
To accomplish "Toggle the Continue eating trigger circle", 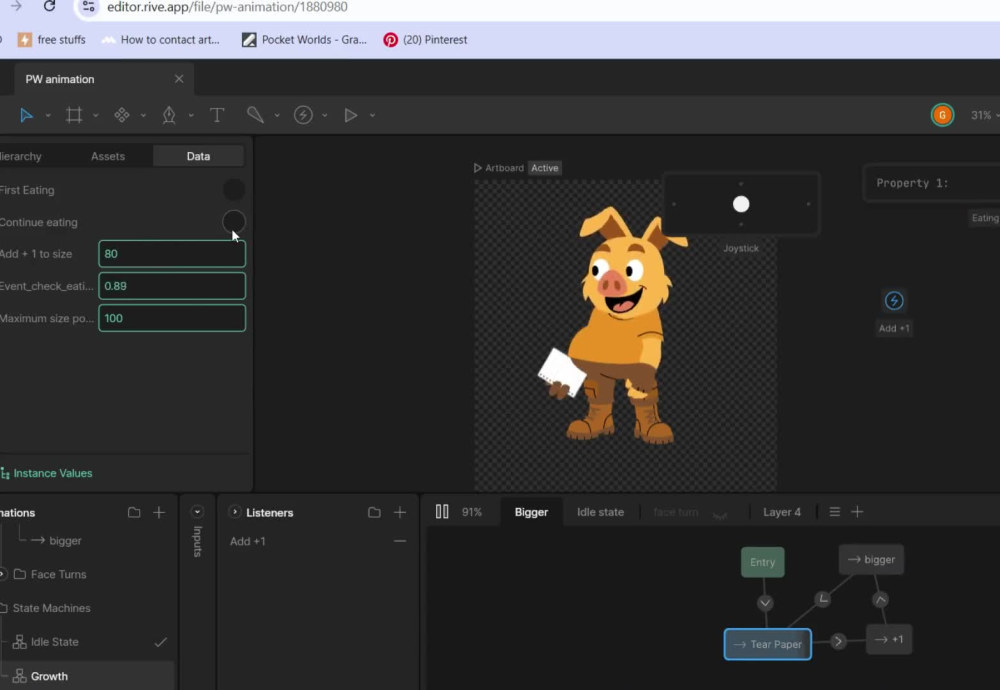I will coord(233,222).
